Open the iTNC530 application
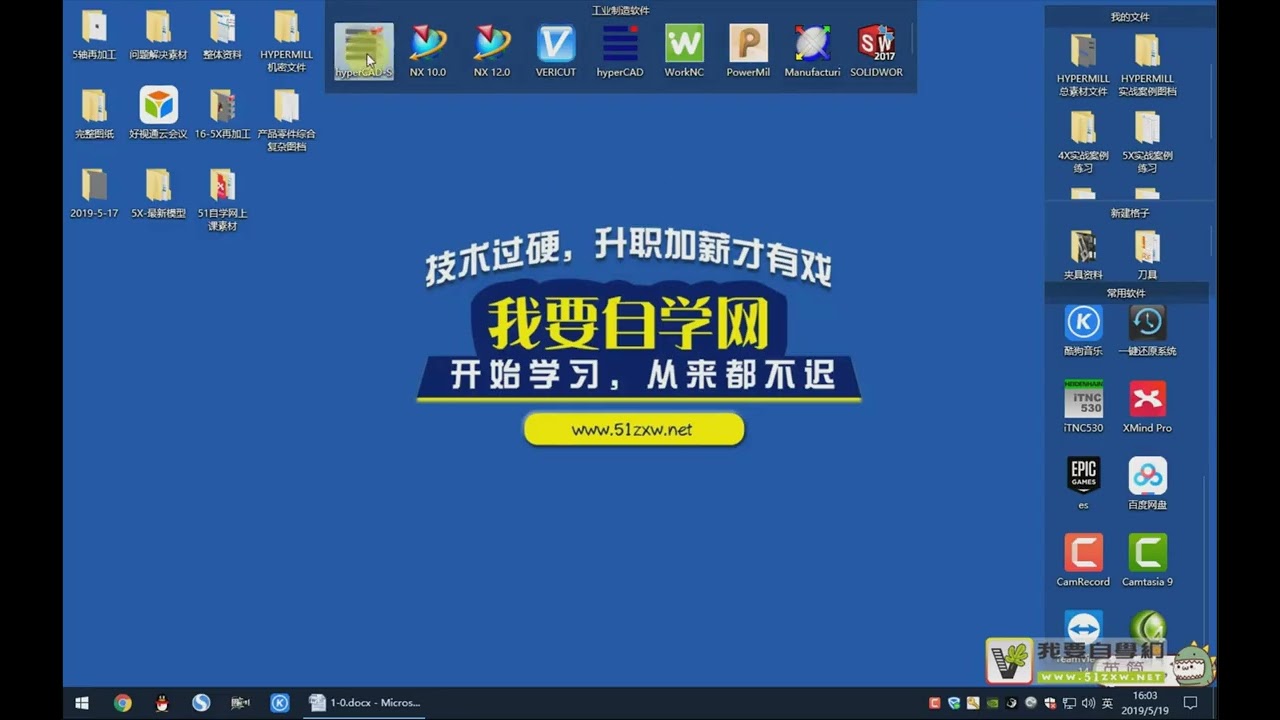The width and height of the screenshot is (1280, 720). pyautogui.click(x=1083, y=407)
